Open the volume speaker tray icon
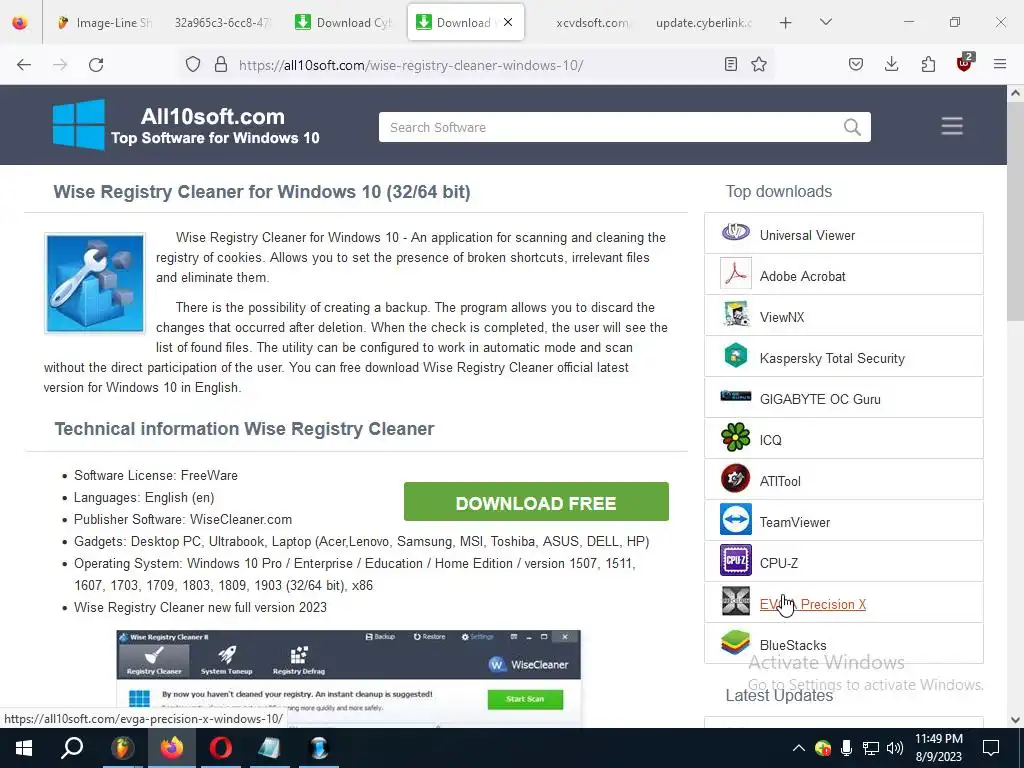The height and width of the screenshot is (768, 1024). (895, 748)
